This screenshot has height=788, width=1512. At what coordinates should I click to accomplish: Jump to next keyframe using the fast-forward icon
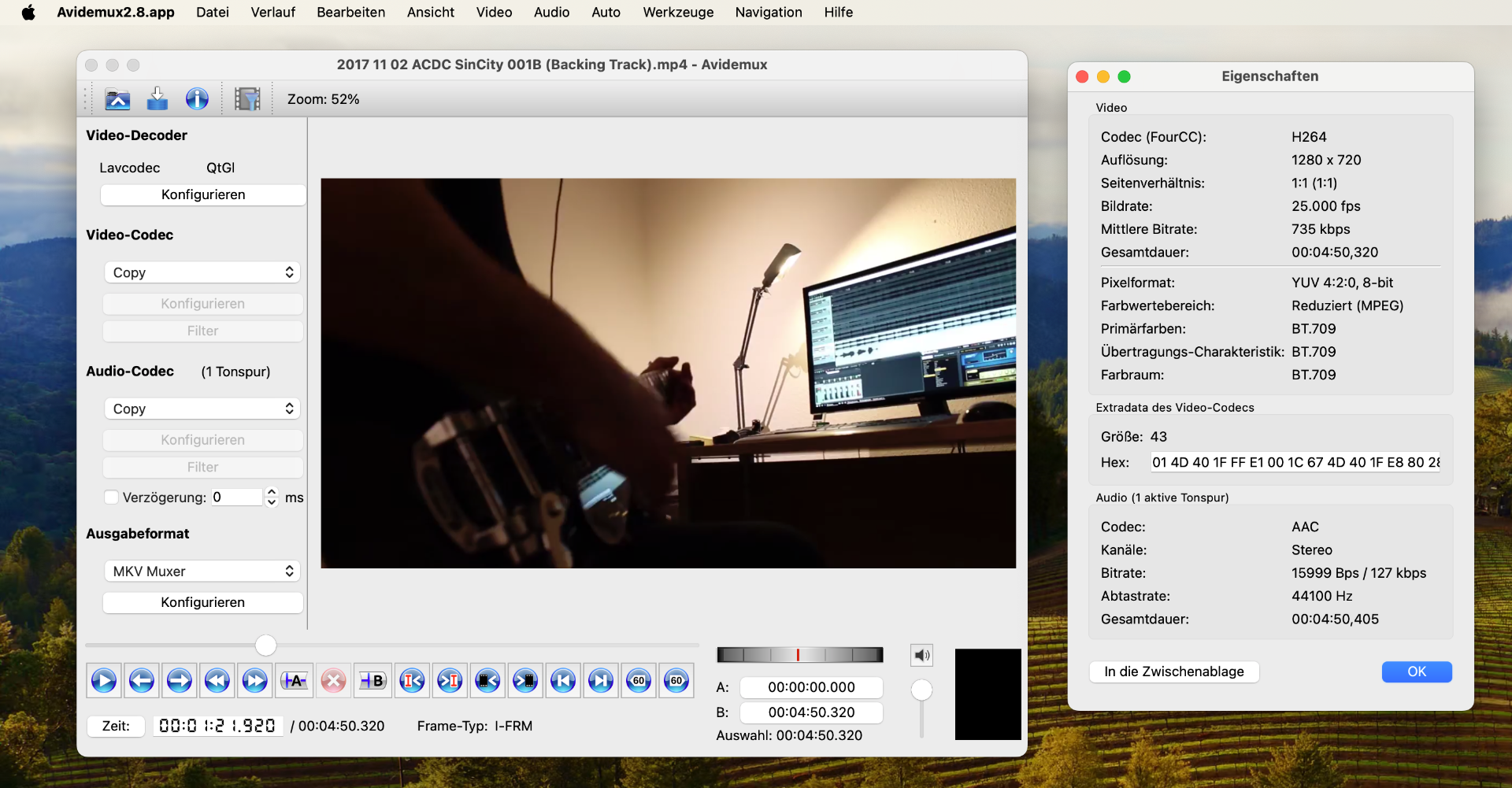click(255, 681)
